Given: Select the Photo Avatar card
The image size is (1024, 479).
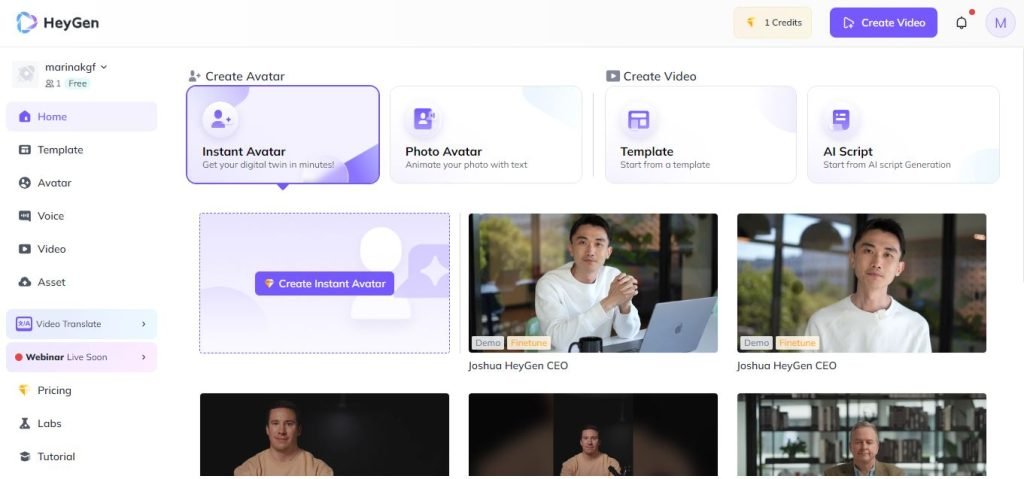Looking at the screenshot, I should click(486, 135).
